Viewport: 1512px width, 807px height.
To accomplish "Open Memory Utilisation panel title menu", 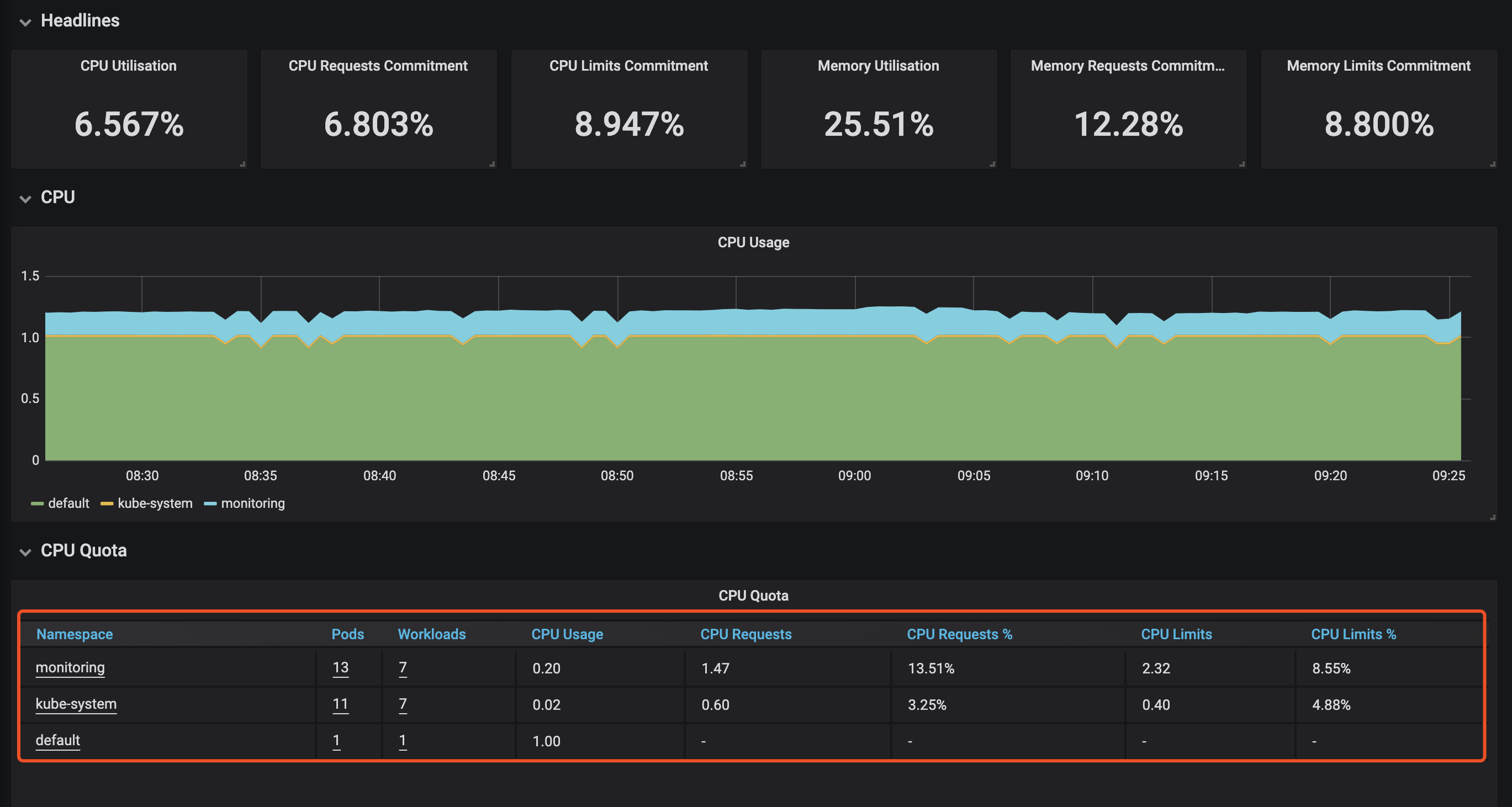I will [878, 66].
